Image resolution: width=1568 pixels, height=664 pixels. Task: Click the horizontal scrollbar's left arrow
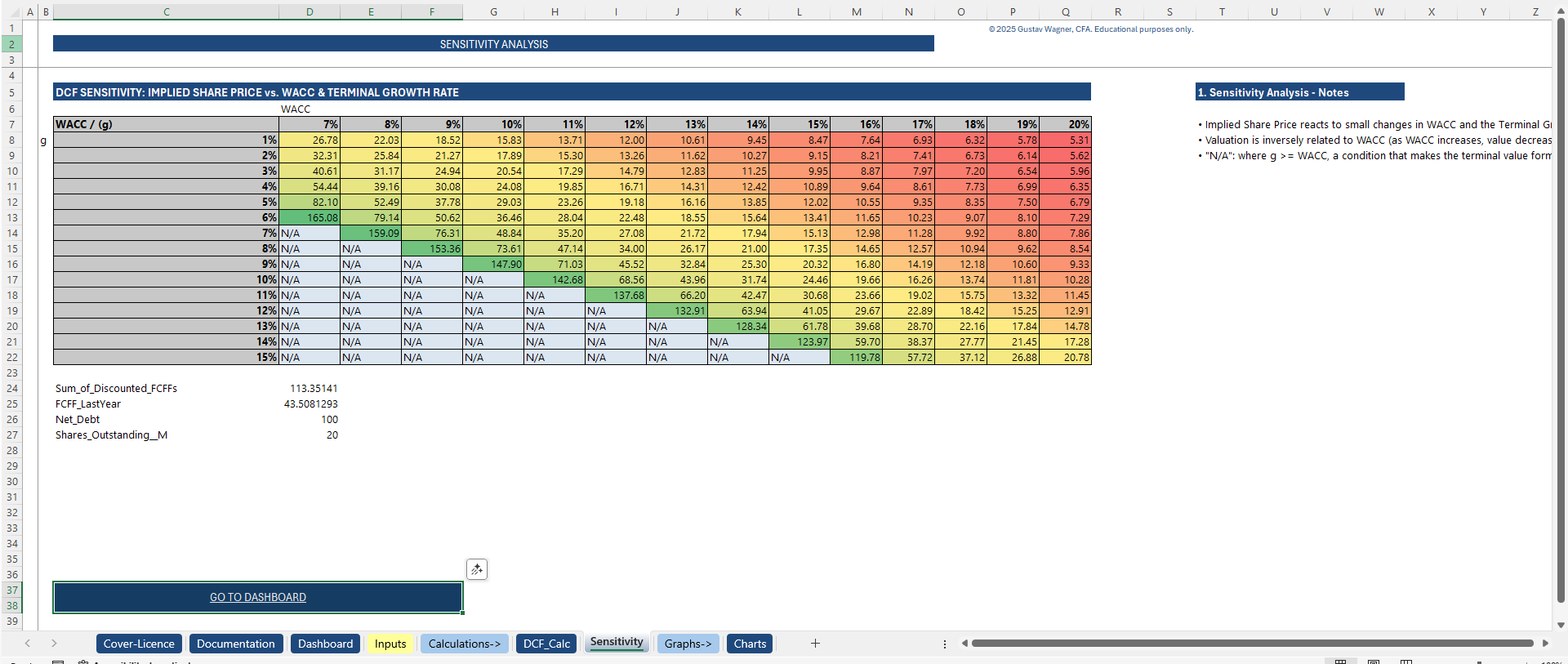[964, 644]
